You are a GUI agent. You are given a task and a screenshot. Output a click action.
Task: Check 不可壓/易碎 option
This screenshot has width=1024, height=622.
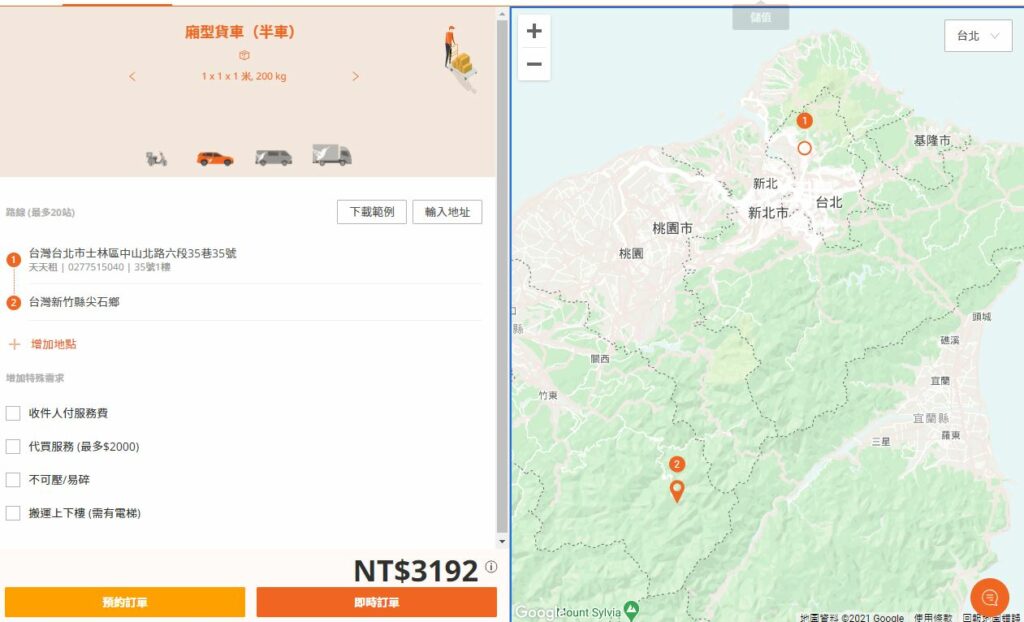coord(13,480)
